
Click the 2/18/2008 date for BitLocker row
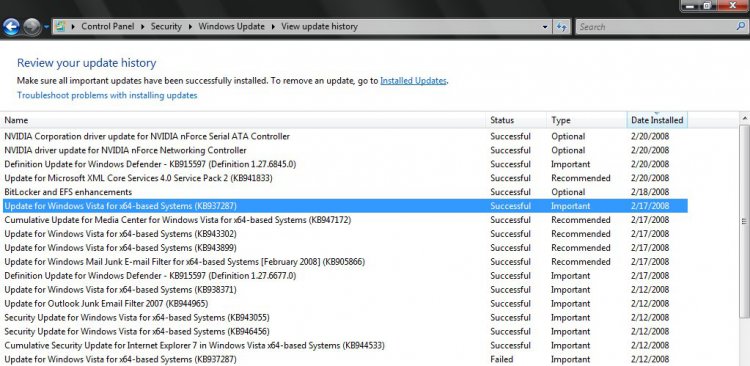tap(650, 192)
